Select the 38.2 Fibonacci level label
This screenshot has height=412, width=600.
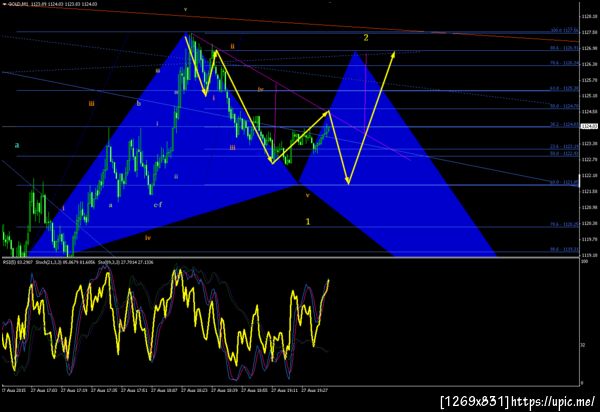coord(564,124)
